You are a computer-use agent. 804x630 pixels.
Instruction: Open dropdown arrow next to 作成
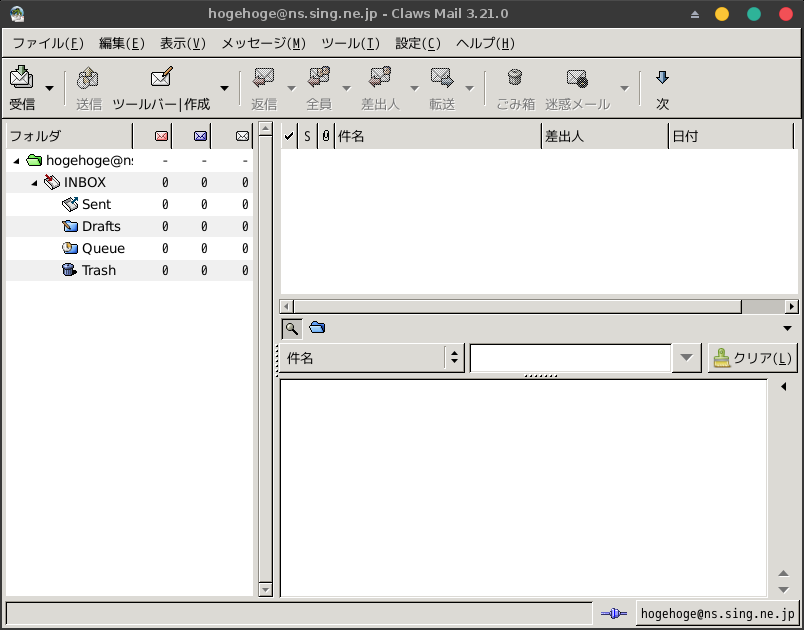[x=224, y=88]
